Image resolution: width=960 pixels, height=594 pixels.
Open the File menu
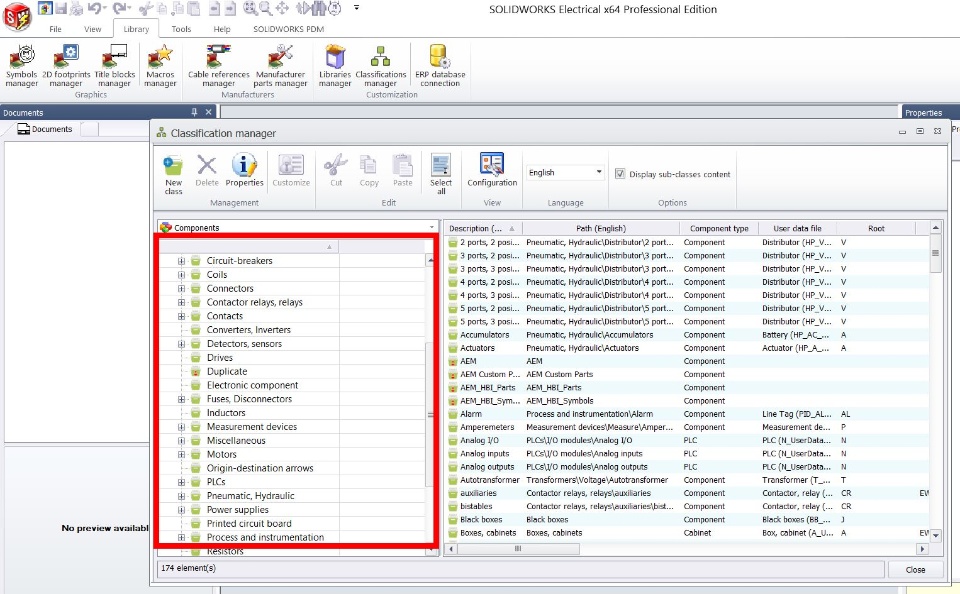point(55,29)
